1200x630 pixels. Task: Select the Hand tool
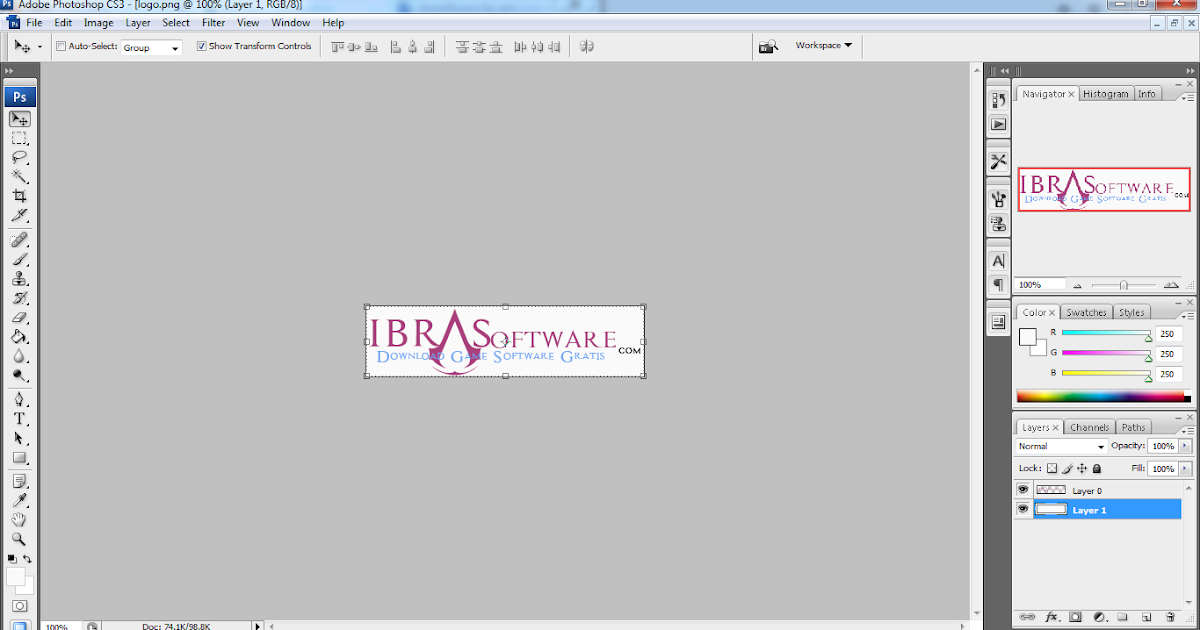coord(20,520)
